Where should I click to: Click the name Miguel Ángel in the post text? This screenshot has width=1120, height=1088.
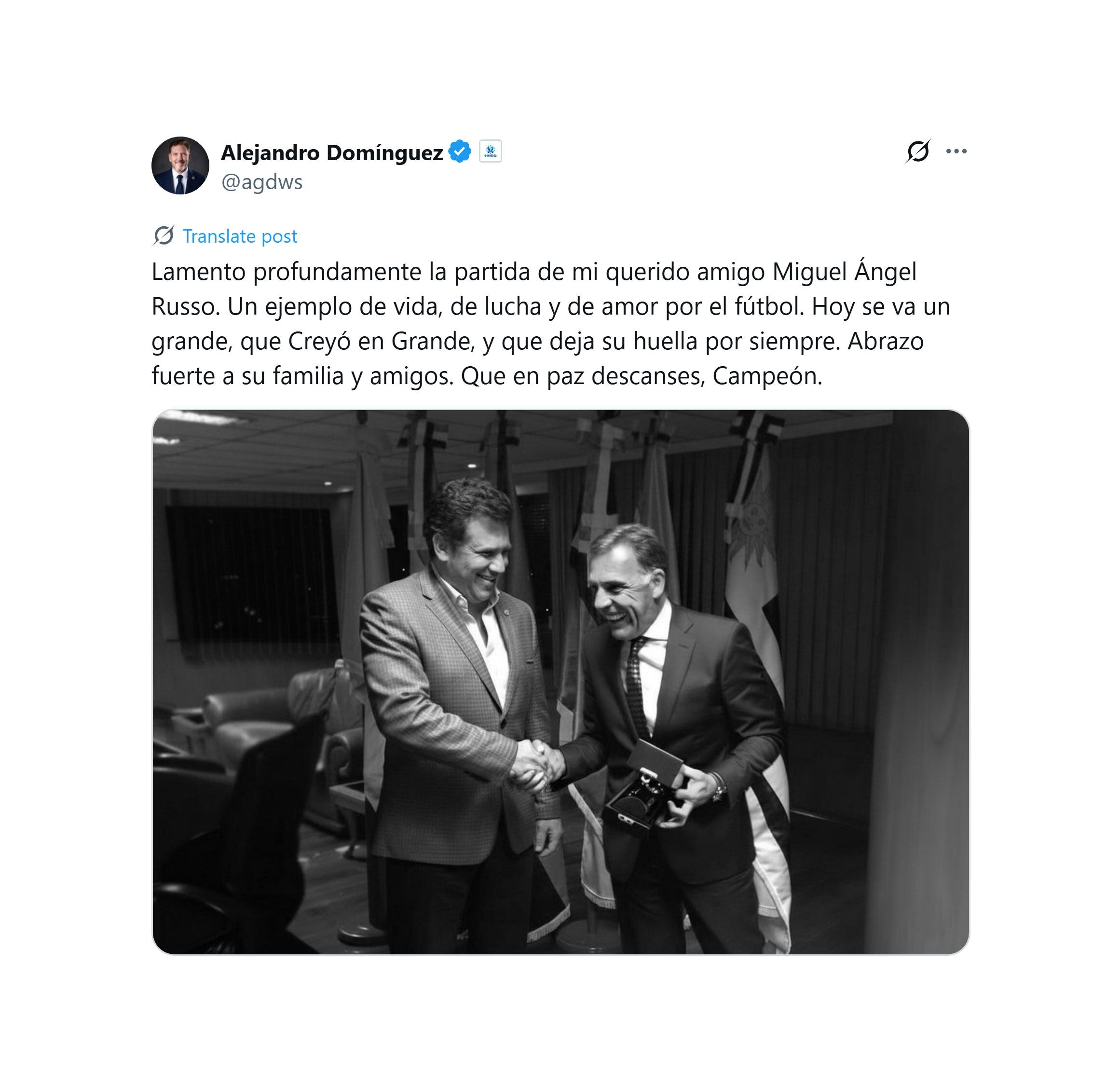[845, 272]
